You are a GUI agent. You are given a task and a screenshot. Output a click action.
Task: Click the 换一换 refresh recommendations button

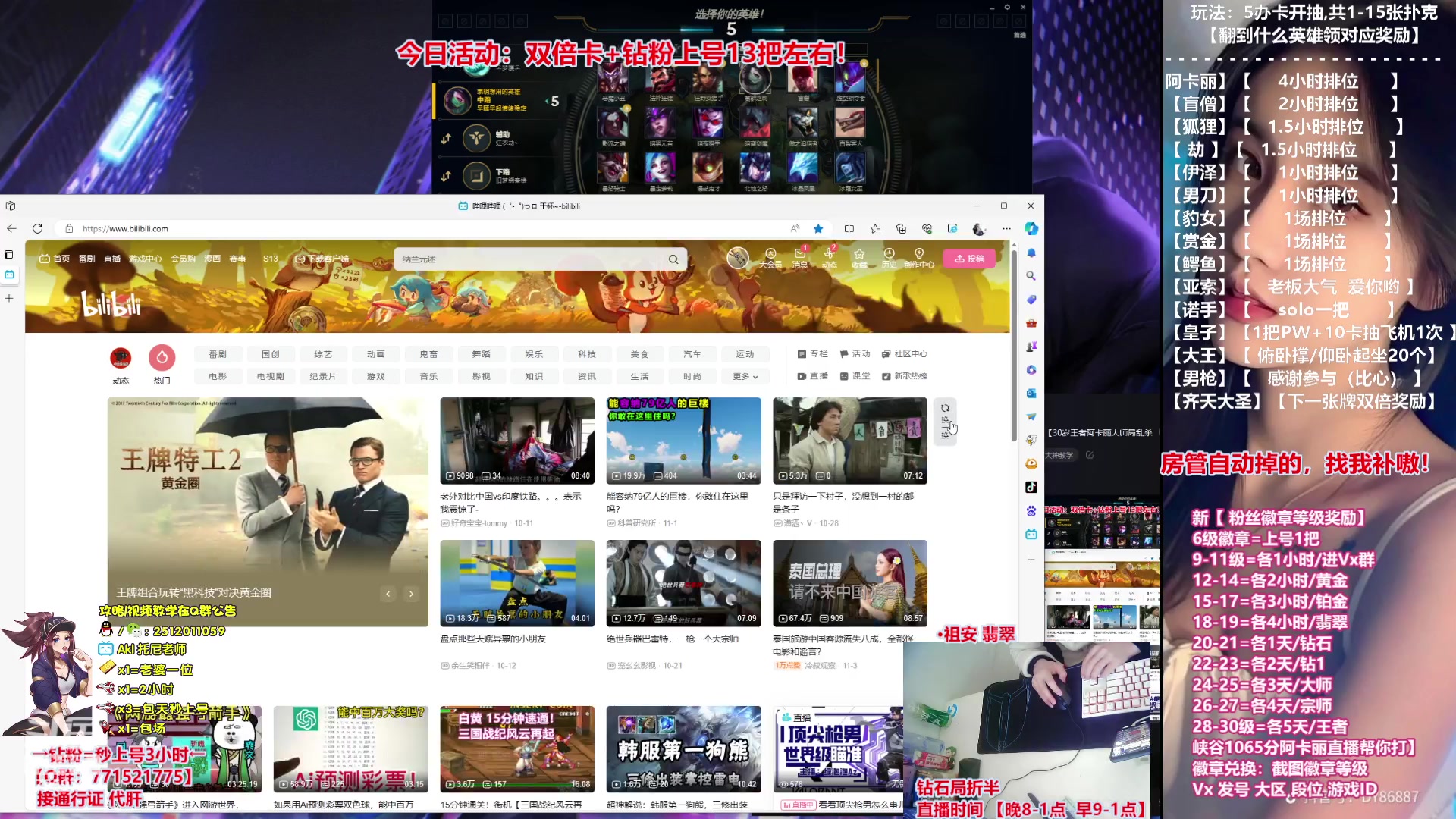click(945, 421)
